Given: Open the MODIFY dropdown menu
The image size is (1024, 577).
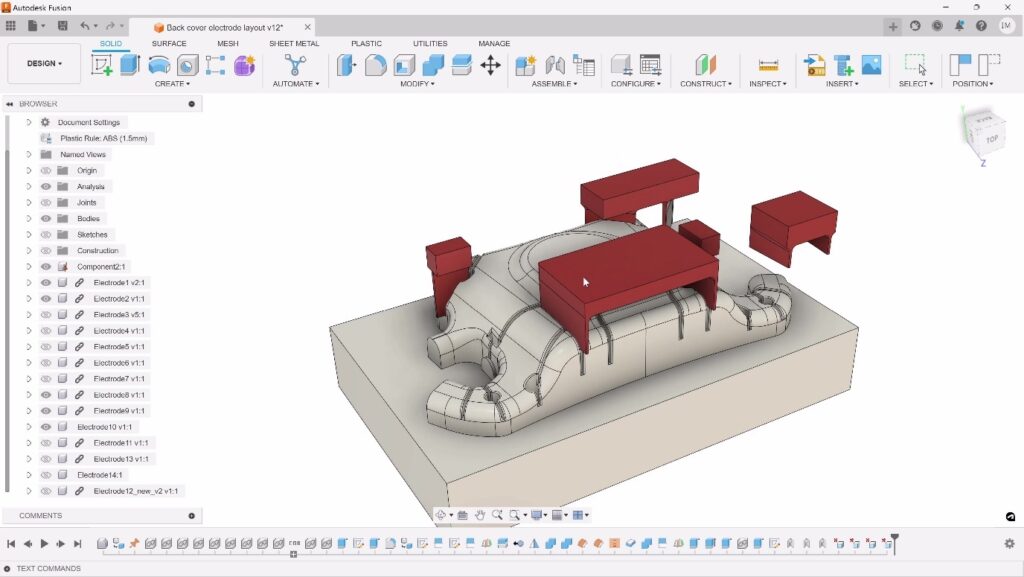Looking at the screenshot, I should pyautogui.click(x=418, y=84).
